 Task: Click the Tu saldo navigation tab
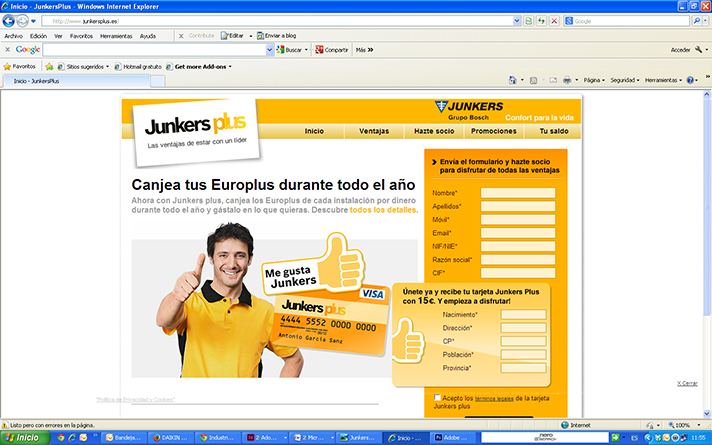pyautogui.click(x=554, y=131)
